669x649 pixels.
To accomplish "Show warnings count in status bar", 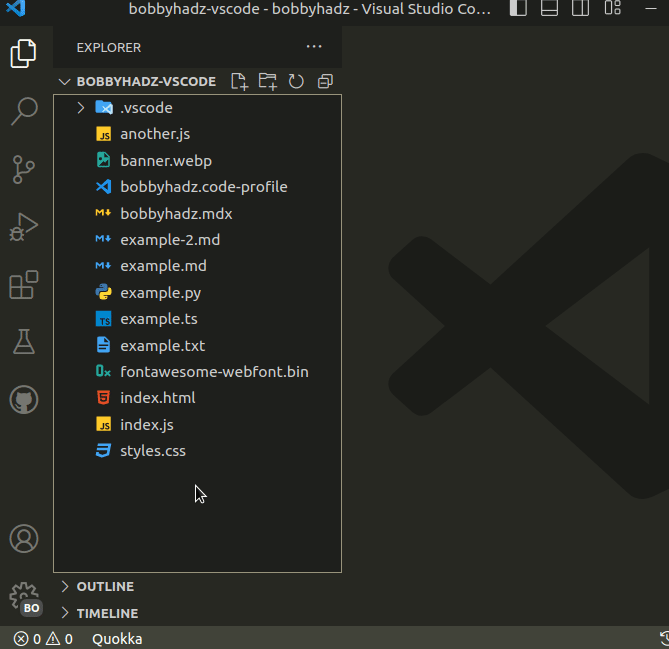I will [x=60, y=639].
